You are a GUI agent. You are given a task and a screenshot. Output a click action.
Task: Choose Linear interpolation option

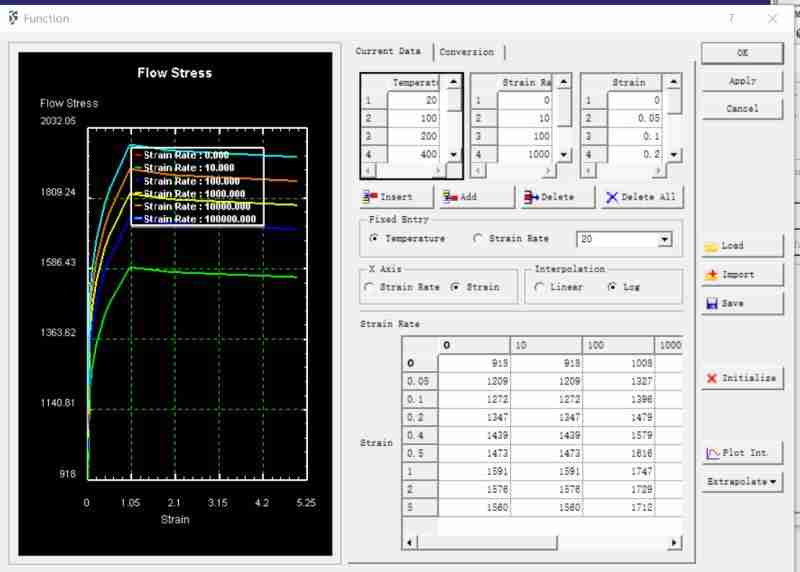coord(539,287)
